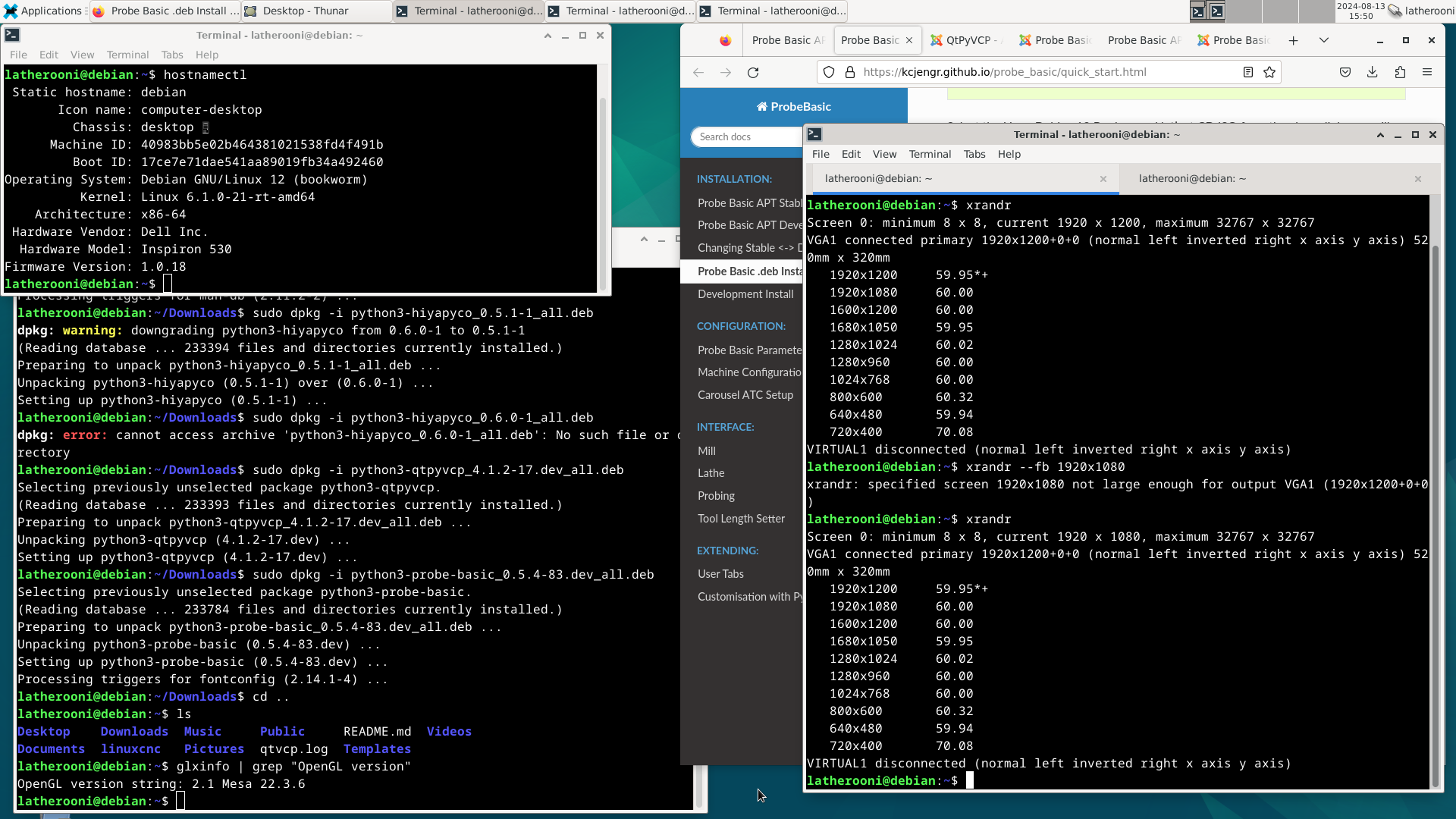
Task: Open Firefox downloads panel
Action: coord(1373,72)
